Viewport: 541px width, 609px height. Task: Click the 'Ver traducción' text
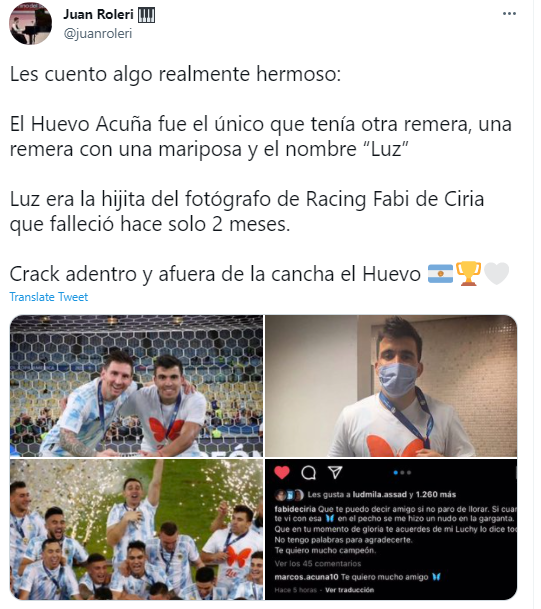350,590
